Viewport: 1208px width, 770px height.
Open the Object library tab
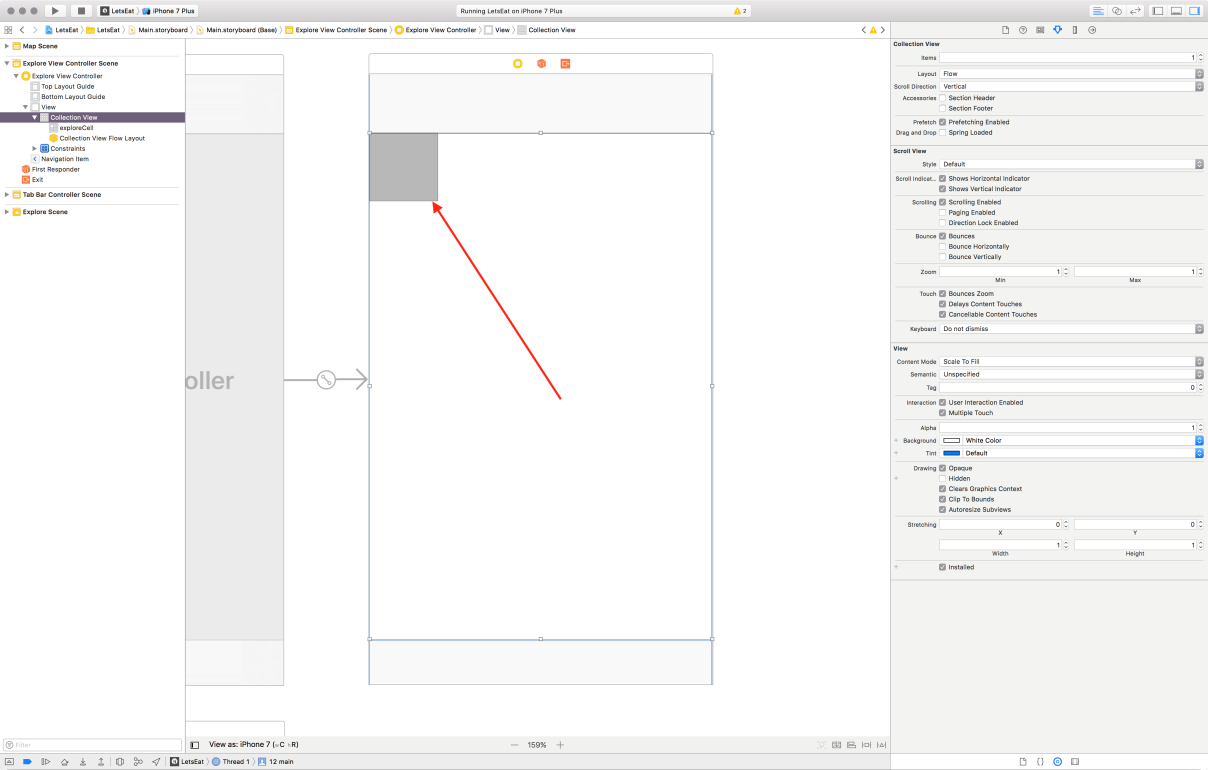click(x=1057, y=762)
